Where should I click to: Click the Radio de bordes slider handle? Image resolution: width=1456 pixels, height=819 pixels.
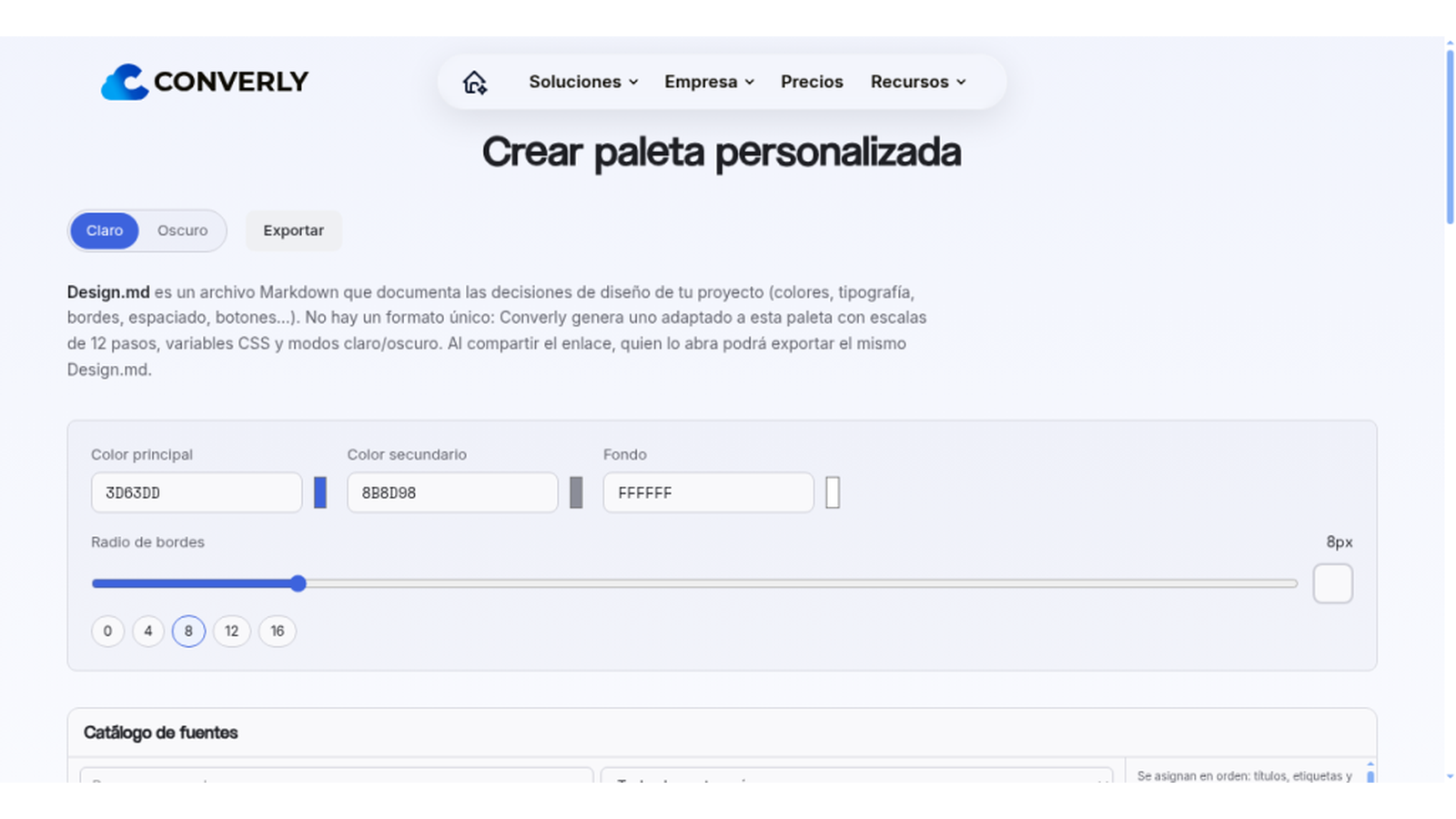[298, 583]
